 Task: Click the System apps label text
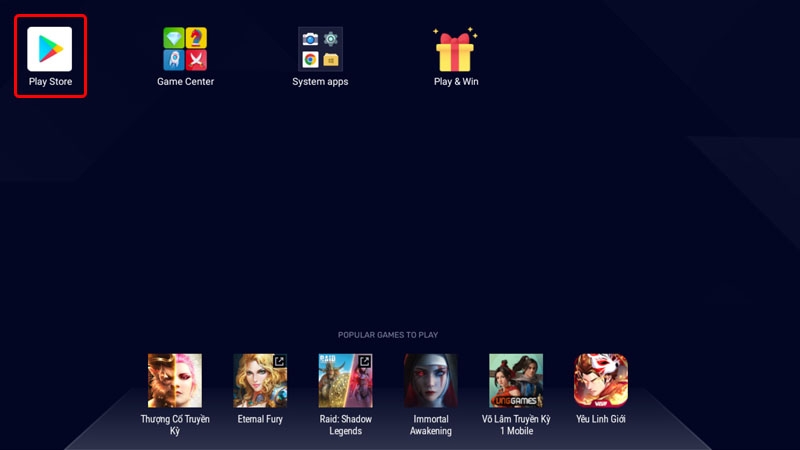click(x=320, y=82)
